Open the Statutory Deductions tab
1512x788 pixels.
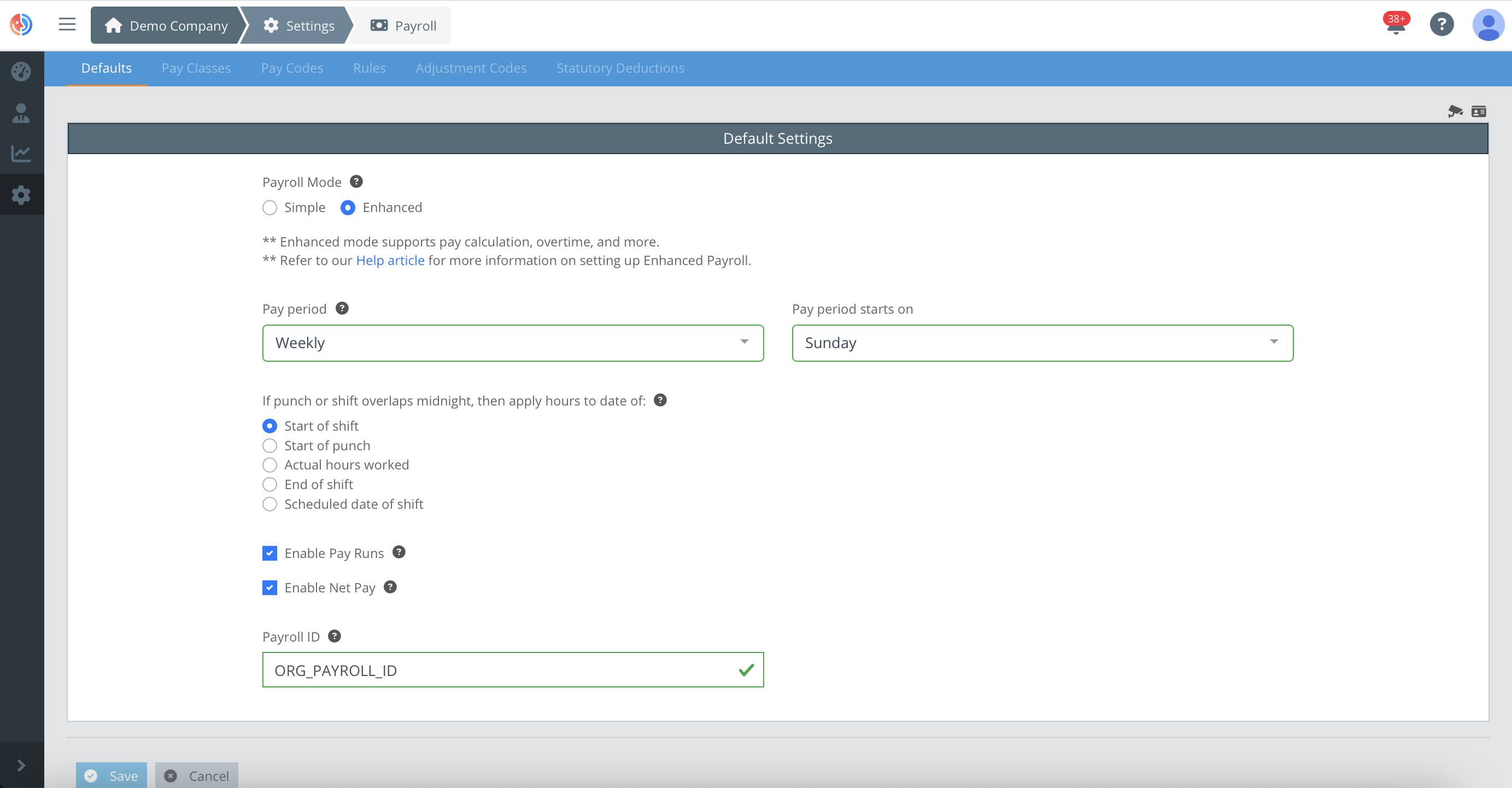(620, 69)
